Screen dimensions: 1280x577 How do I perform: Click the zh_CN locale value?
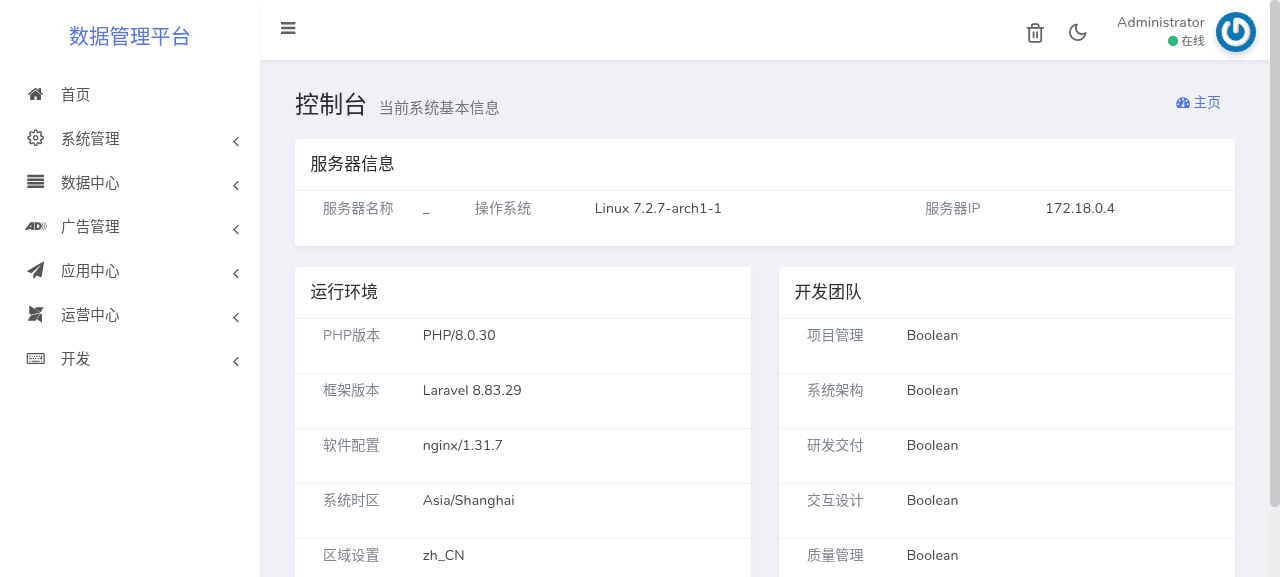point(444,556)
